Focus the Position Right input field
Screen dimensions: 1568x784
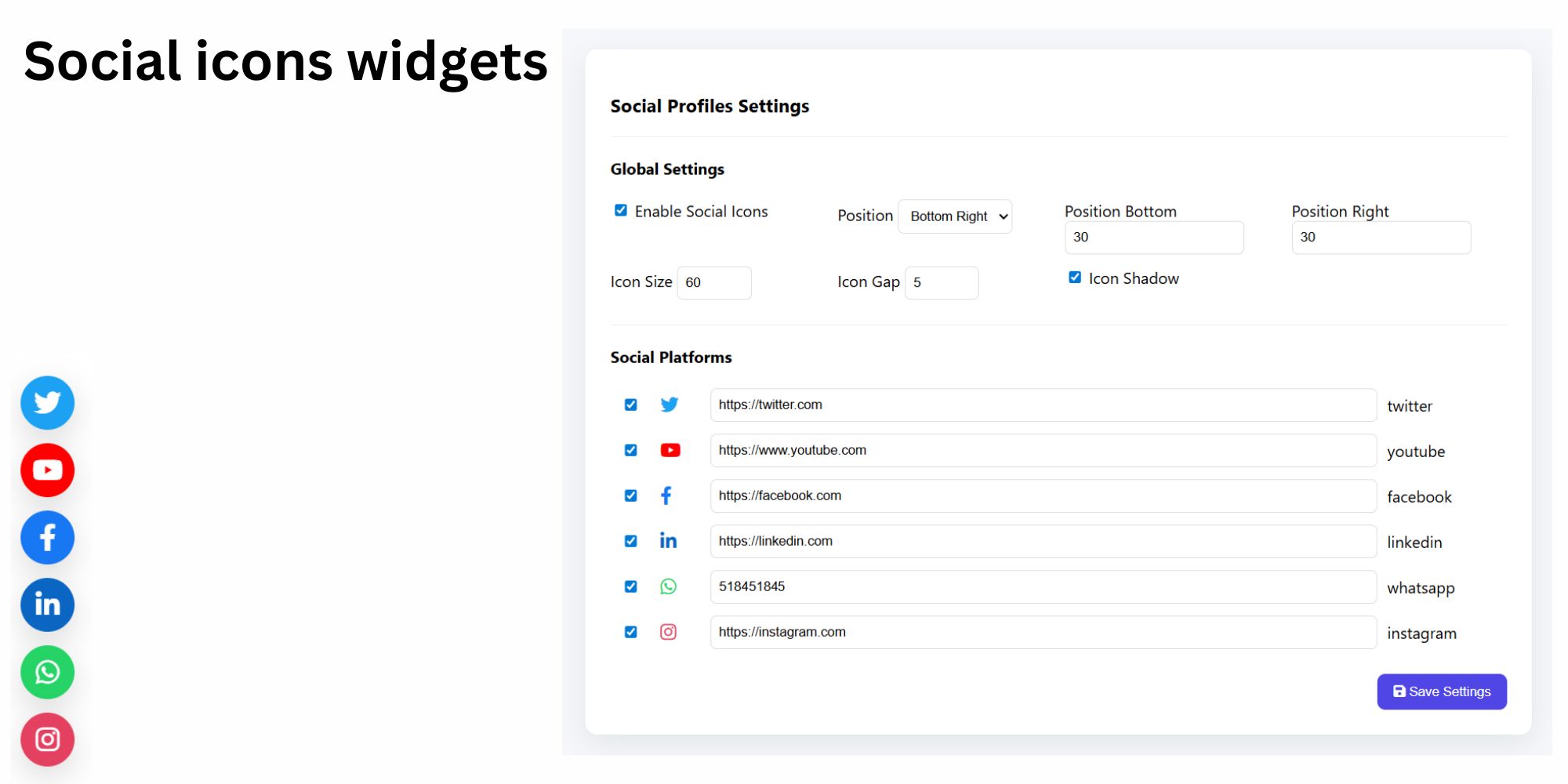click(1381, 238)
